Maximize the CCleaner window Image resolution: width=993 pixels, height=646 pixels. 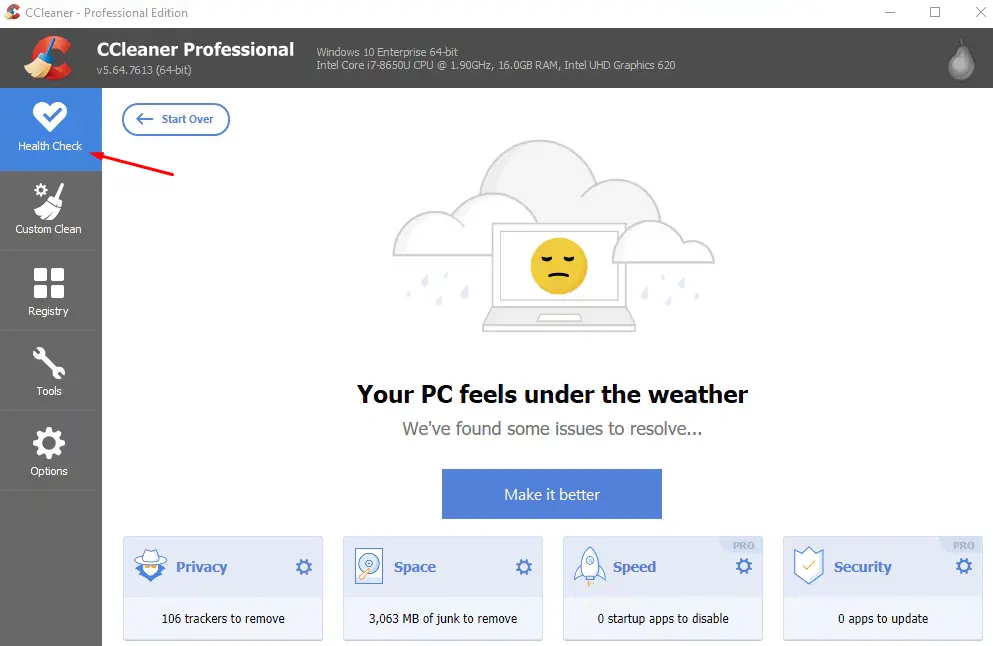click(x=935, y=13)
